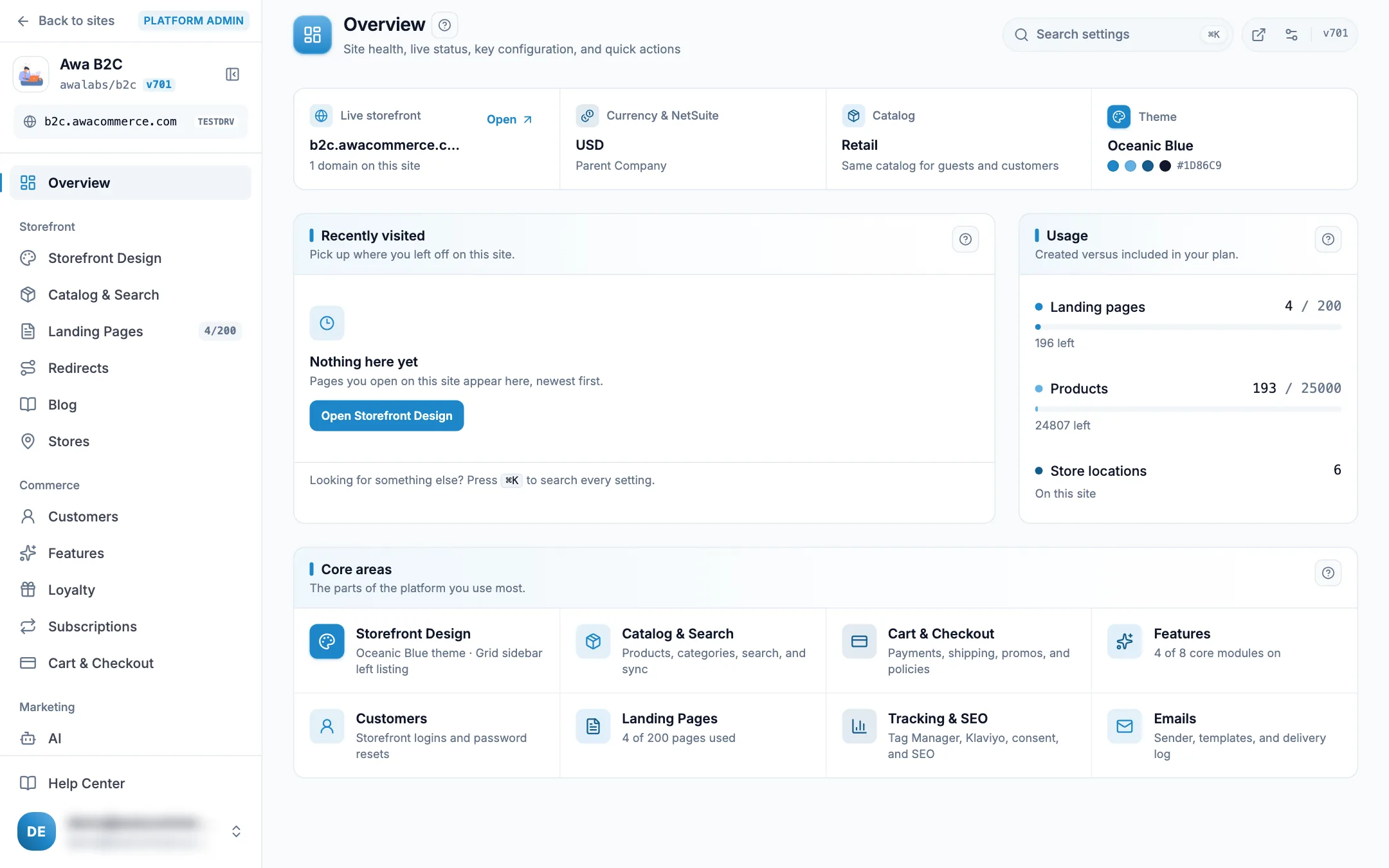Click the Storefront Design palette icon in Core areas
The width and height of the screenshot is (1389, 868).
point(327,641)
